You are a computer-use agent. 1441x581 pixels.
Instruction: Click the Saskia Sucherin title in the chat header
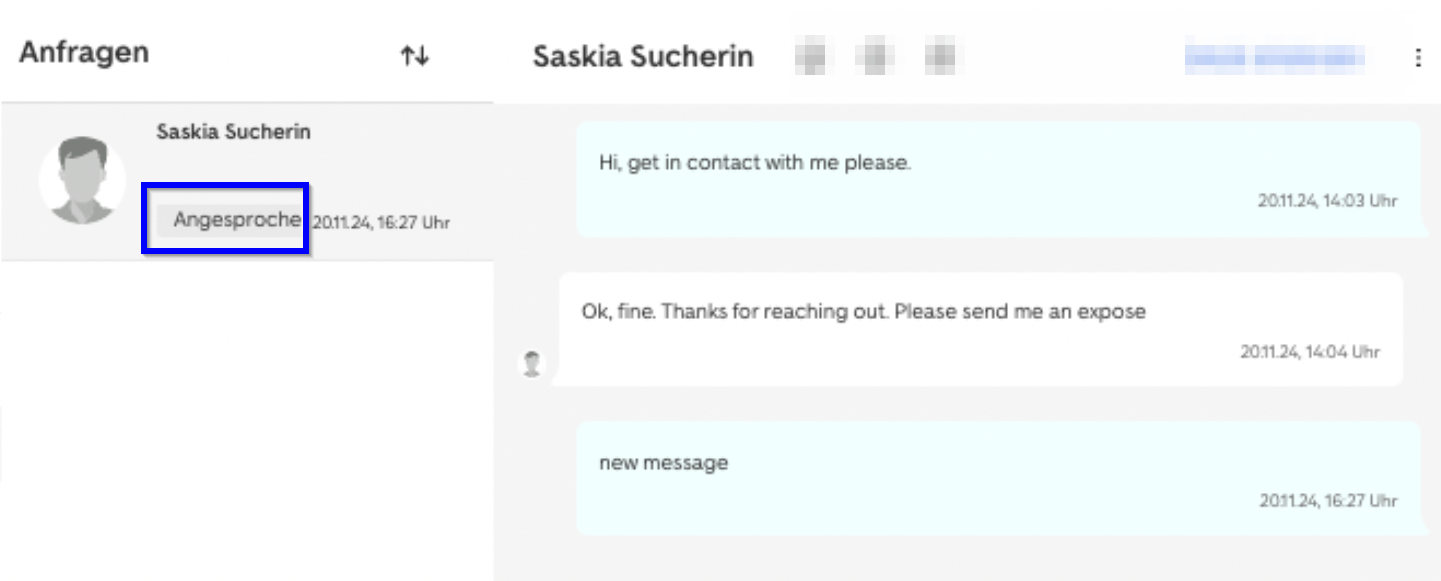[643, 56]
